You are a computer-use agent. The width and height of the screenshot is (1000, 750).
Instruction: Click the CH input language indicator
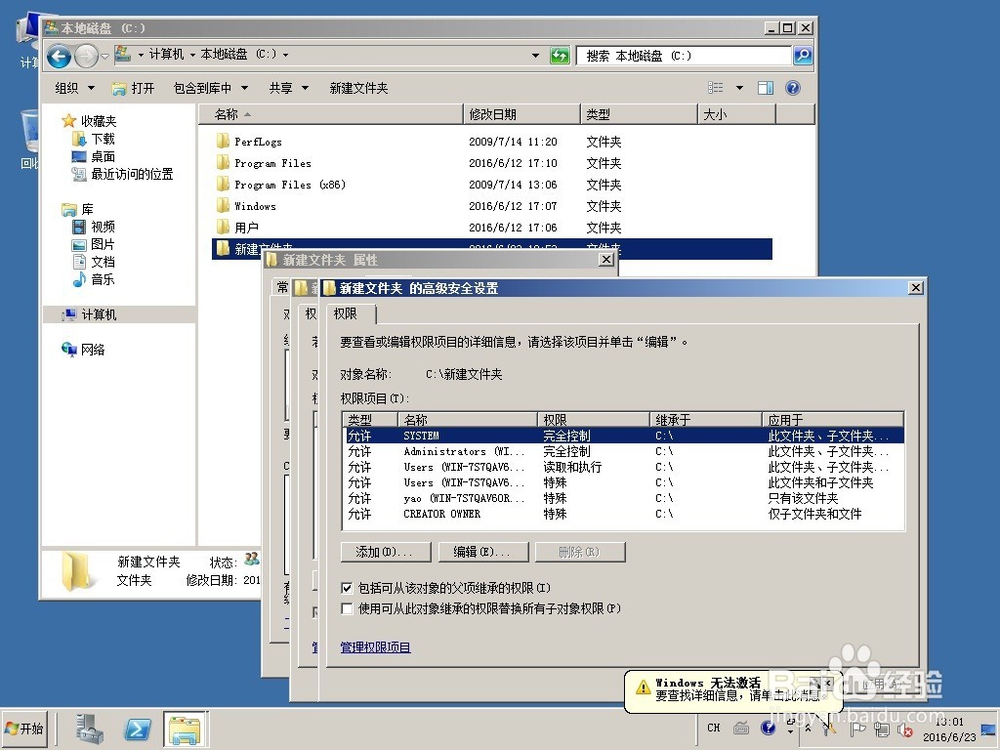(x=712, y=727)
